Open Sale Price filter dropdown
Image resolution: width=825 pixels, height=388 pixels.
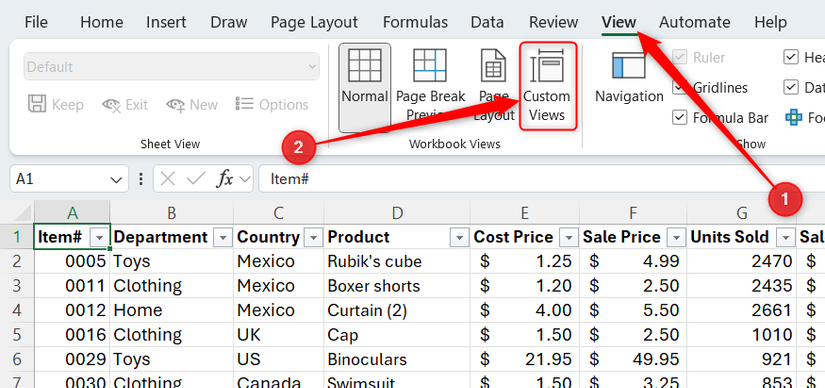[676, 238]
